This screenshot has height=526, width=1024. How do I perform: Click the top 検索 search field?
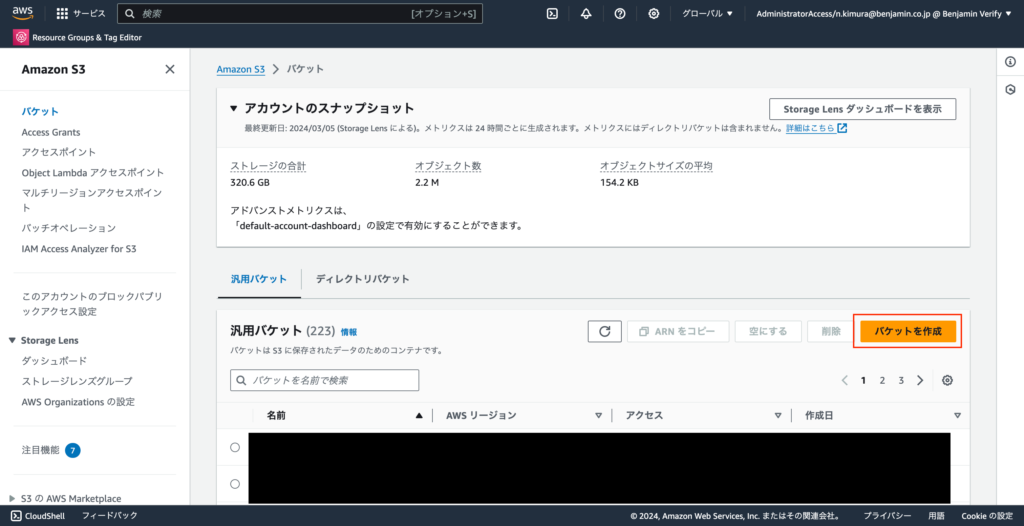point(300,14)
